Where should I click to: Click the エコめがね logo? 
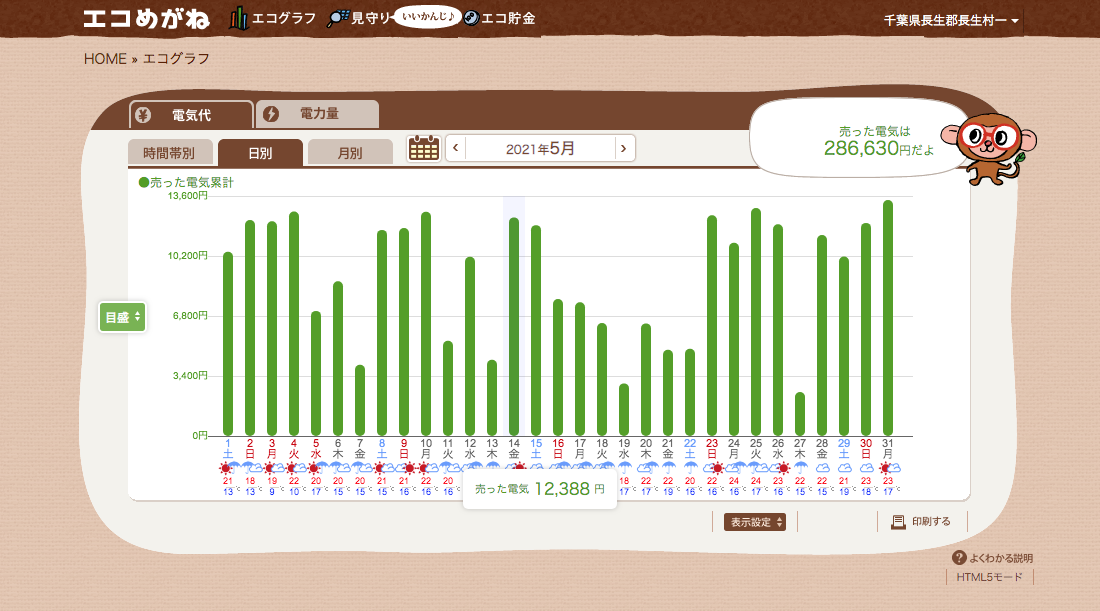[x=146, y=18]
